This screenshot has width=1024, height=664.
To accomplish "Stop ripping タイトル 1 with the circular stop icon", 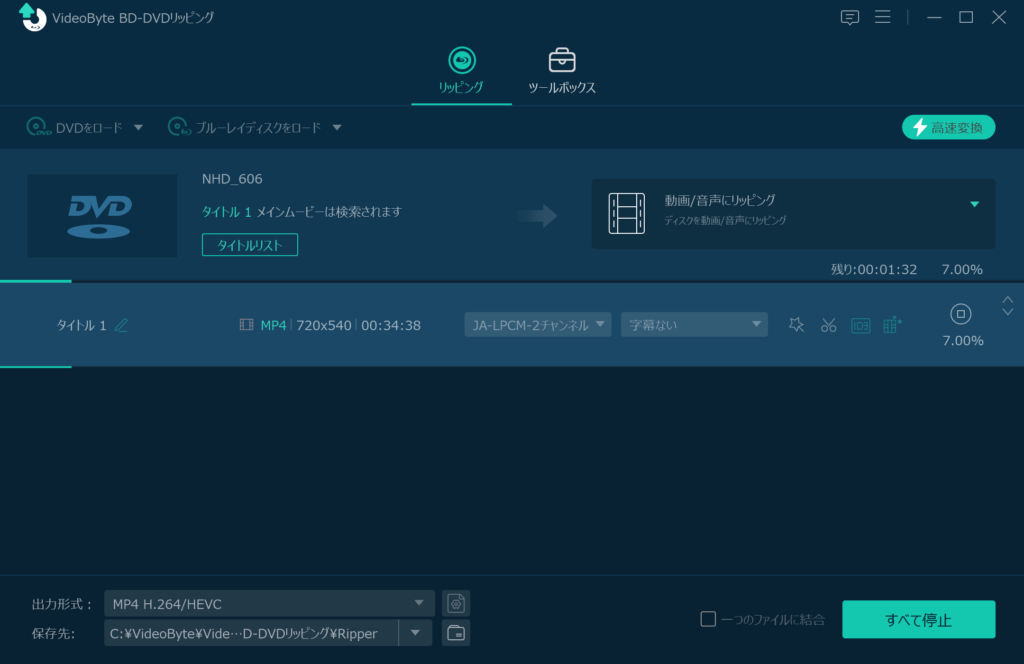I will click(960, 314).
